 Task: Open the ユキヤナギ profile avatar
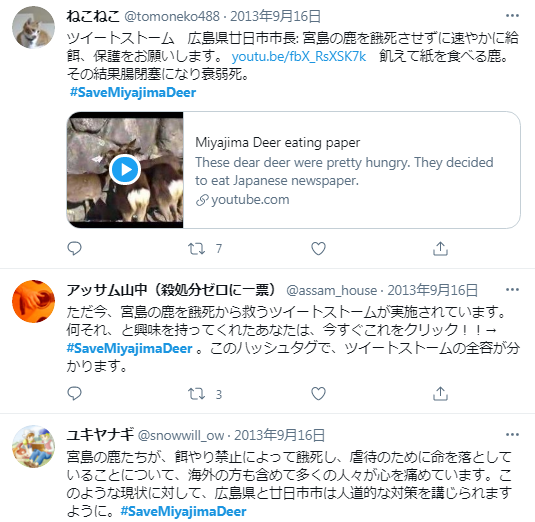pyautogui.click(x=33, y=446)
